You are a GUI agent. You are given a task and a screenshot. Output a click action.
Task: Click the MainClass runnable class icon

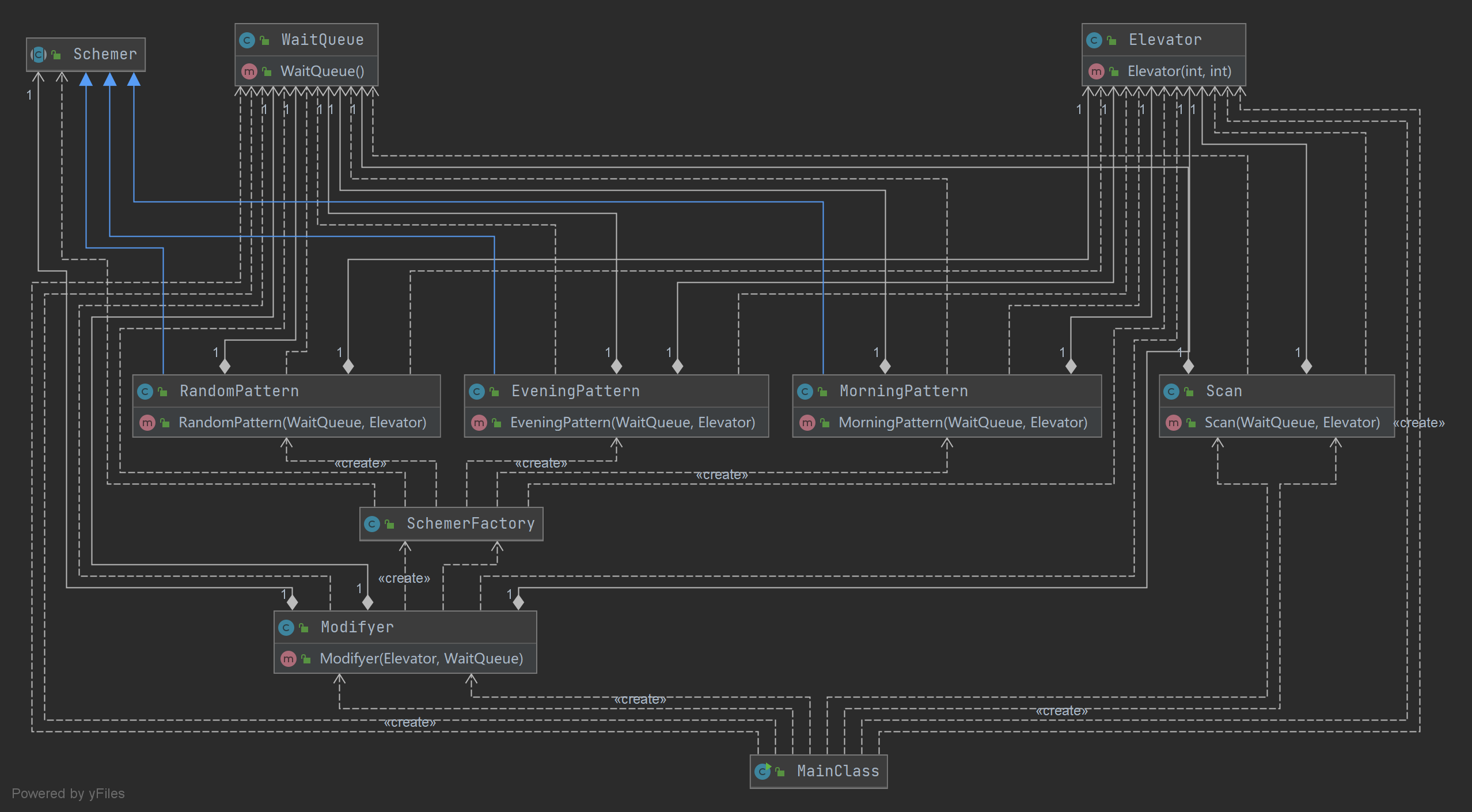tap(763, 771)
